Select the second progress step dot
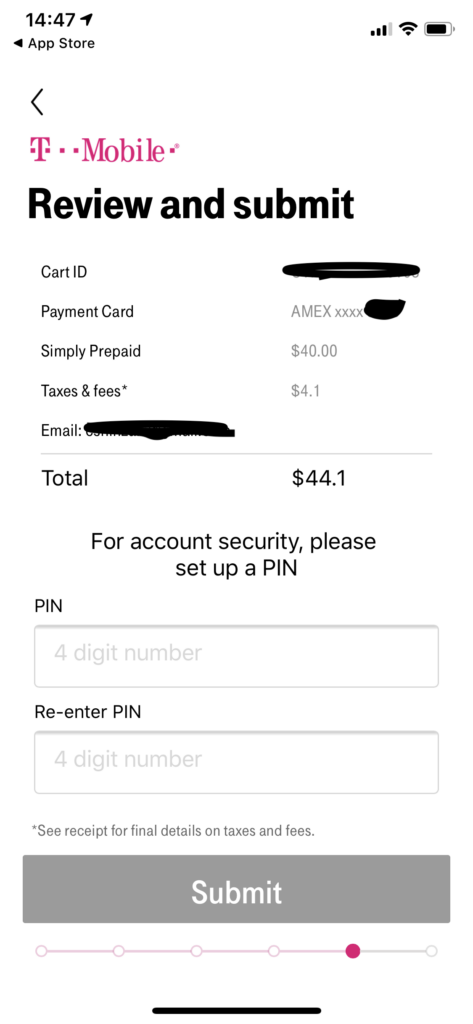Screen dimensions: 473x1024 tap(119, 951)
